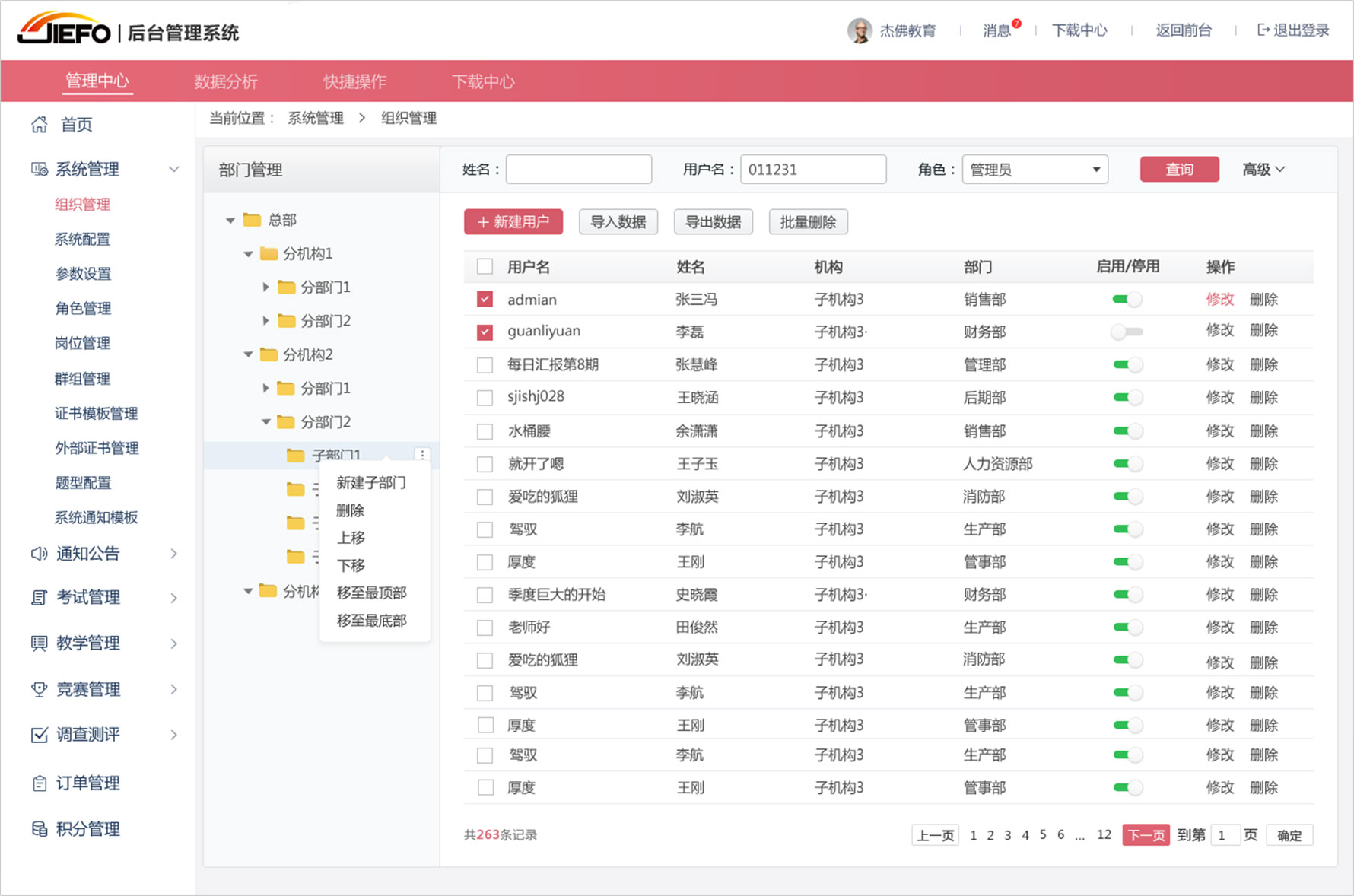Select 新建子部门 from the context menu

pos(370,482)
